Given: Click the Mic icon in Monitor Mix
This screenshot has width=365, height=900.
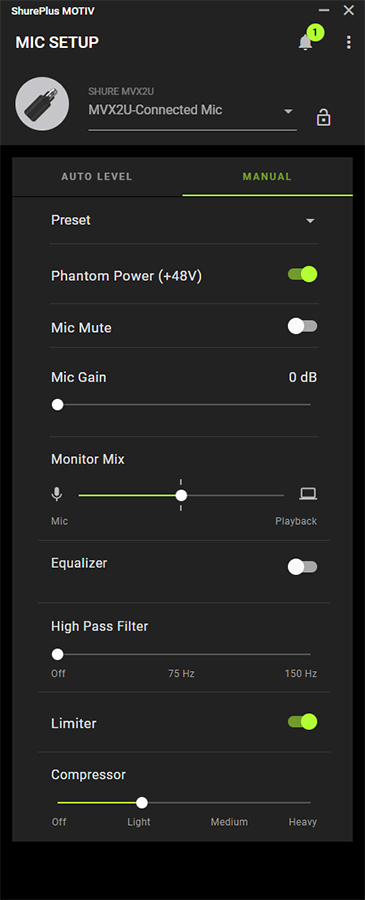Looking at the screenshot, I should [57, 494].
